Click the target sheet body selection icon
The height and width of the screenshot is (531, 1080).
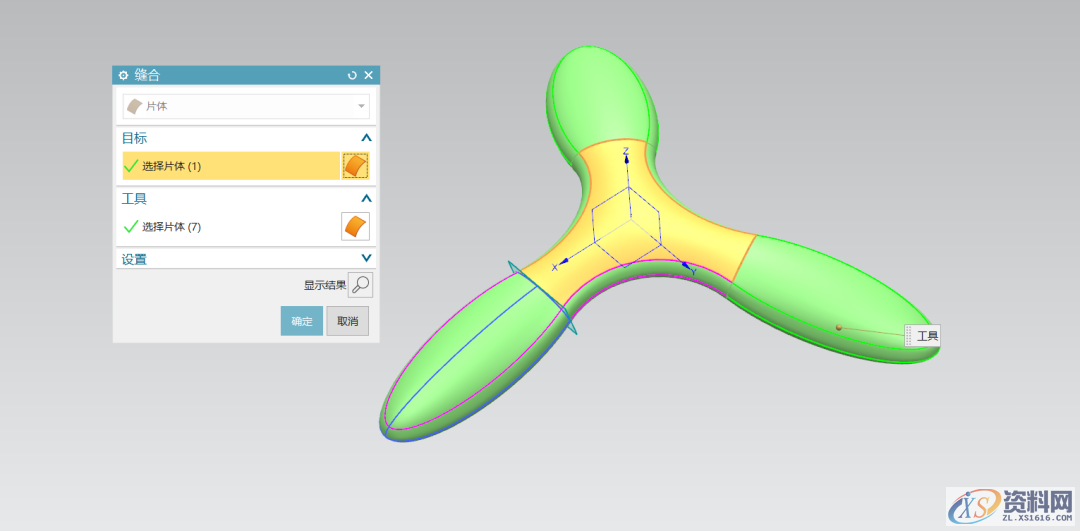pyautogui.click(x=355, y=166)
